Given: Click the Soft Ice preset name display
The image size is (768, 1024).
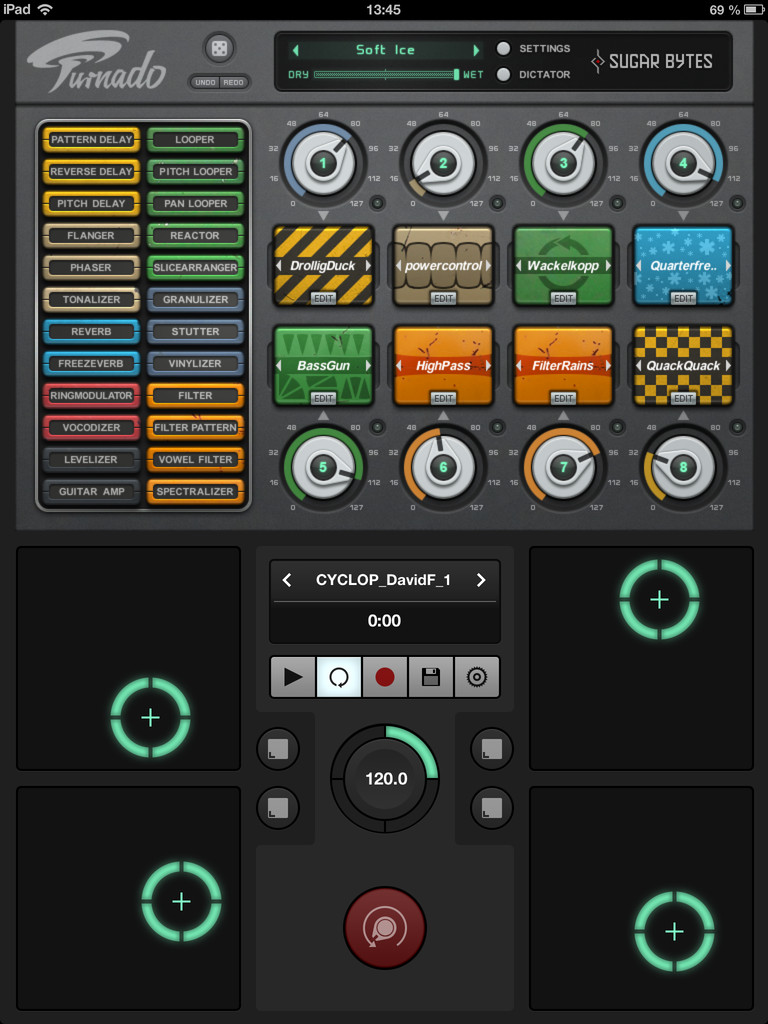Looking at the screenshot, I should 385,50.
